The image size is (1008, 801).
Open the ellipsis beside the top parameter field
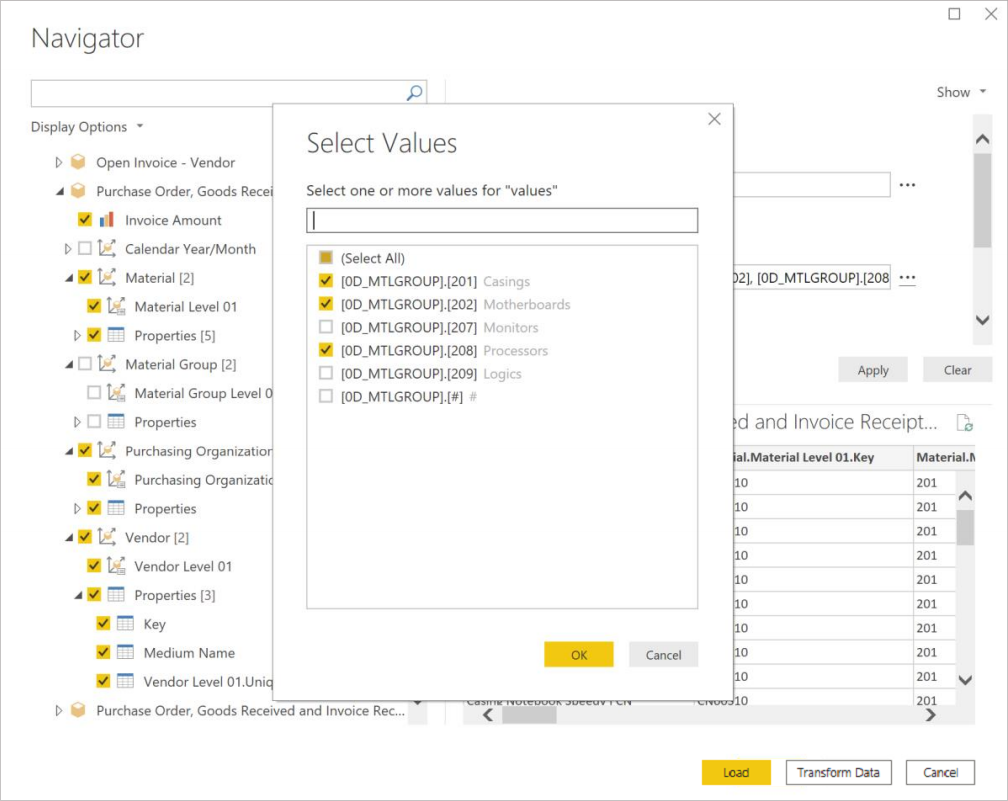click(x=907, y=185)
